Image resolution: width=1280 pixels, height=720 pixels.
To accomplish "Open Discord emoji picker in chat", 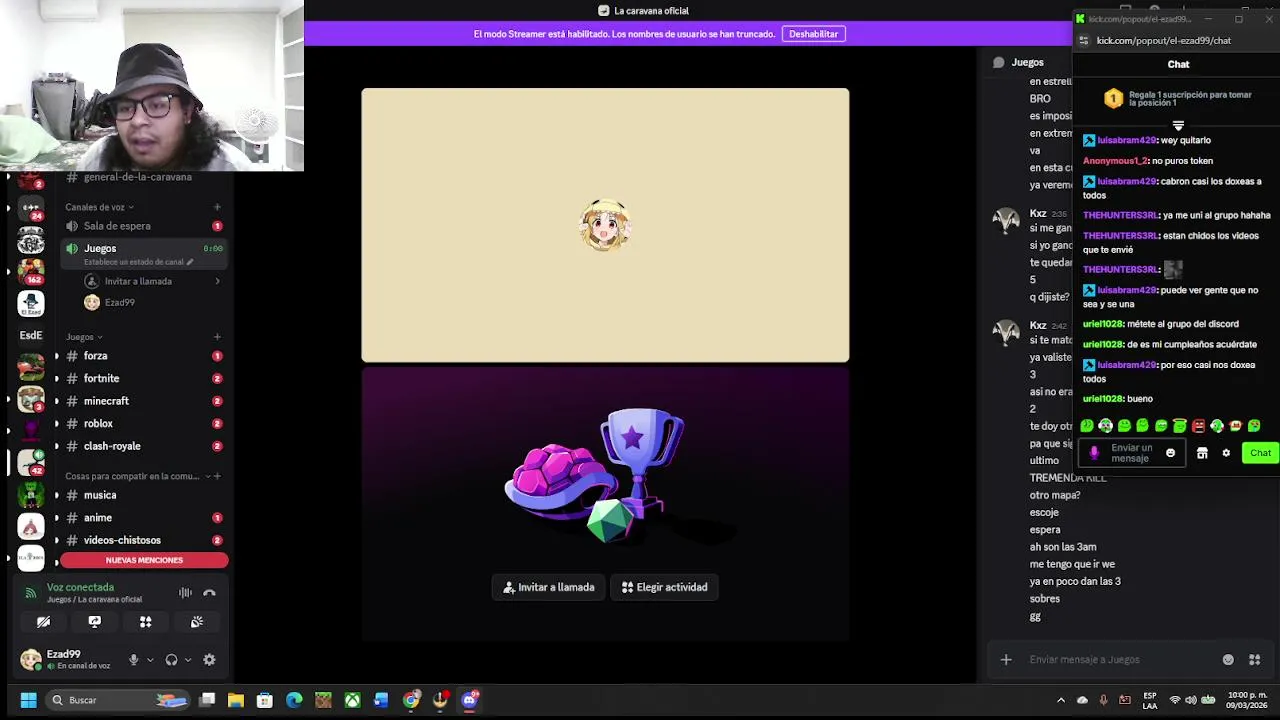I will pos(1228,660).
